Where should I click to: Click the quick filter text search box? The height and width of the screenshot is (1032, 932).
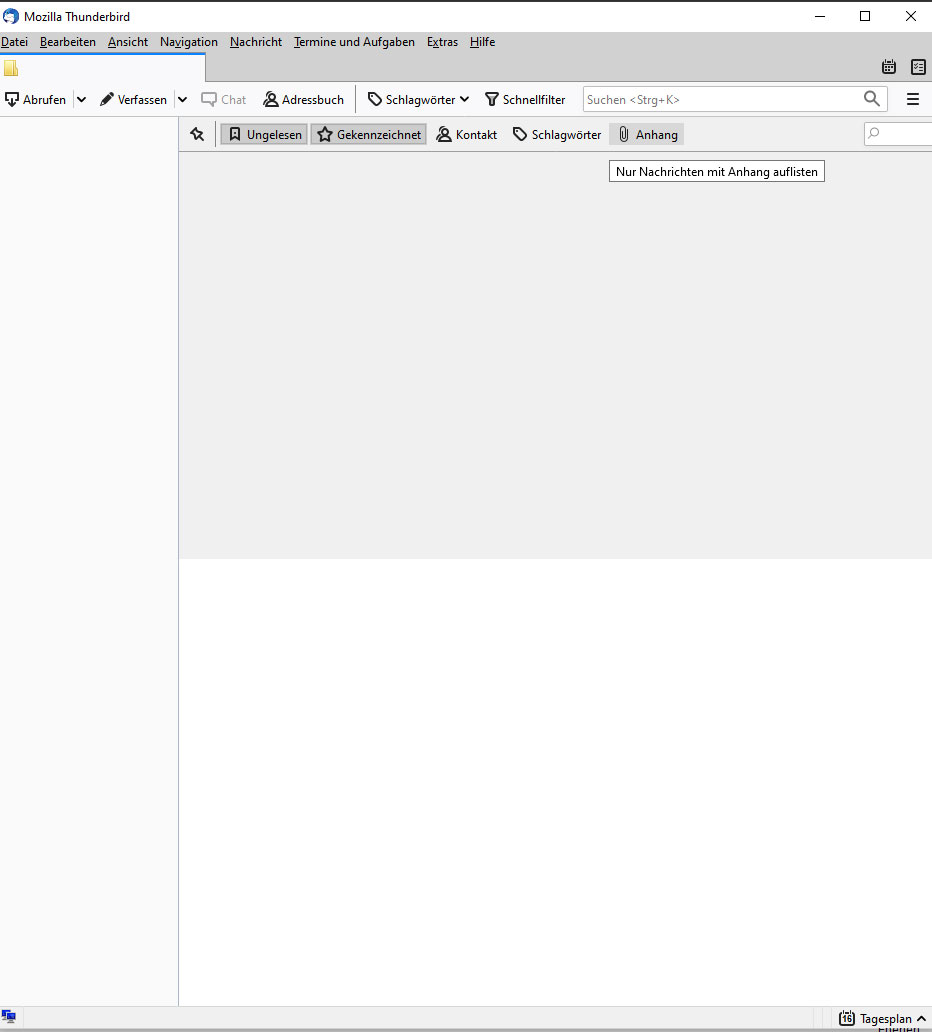[898, 134]
